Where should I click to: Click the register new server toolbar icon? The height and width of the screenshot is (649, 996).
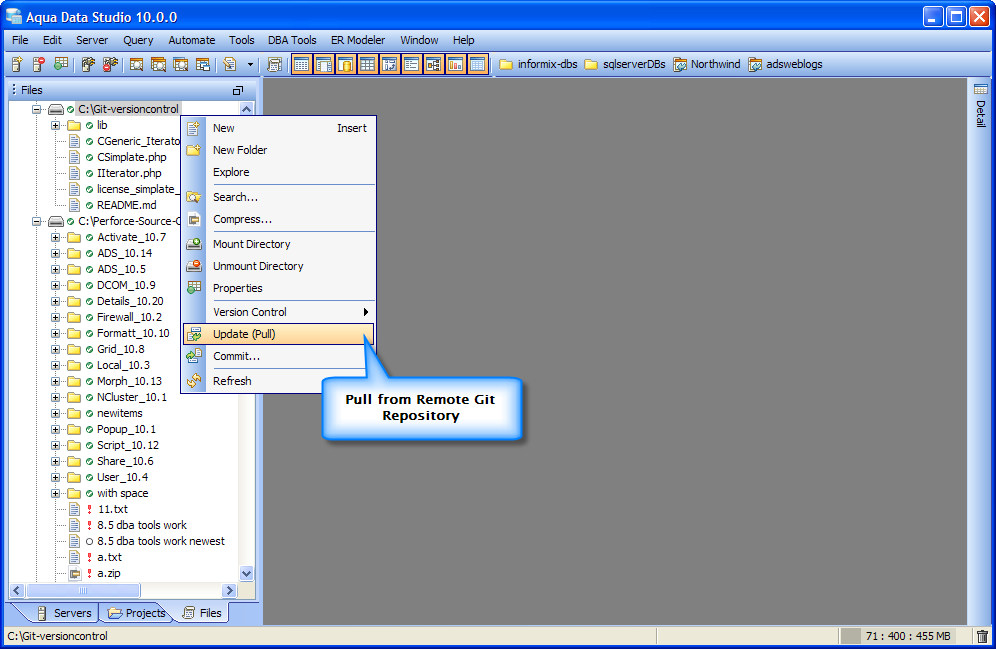click(17, 64)
